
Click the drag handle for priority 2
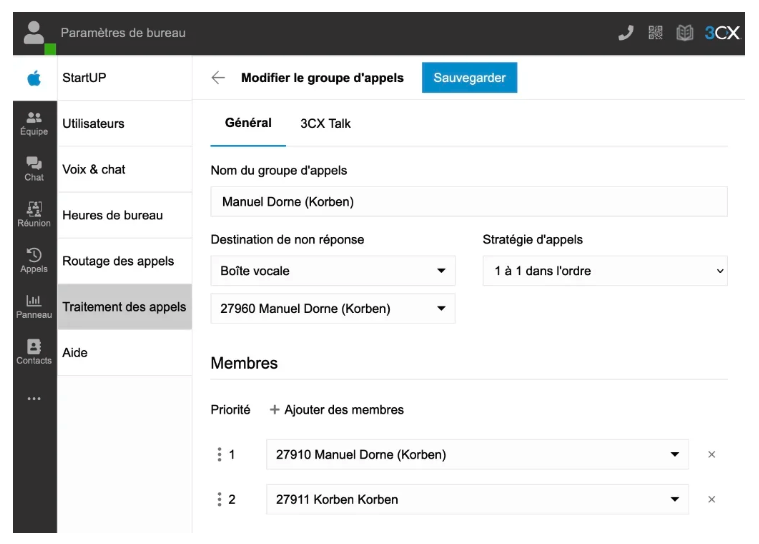click(219, 499)
